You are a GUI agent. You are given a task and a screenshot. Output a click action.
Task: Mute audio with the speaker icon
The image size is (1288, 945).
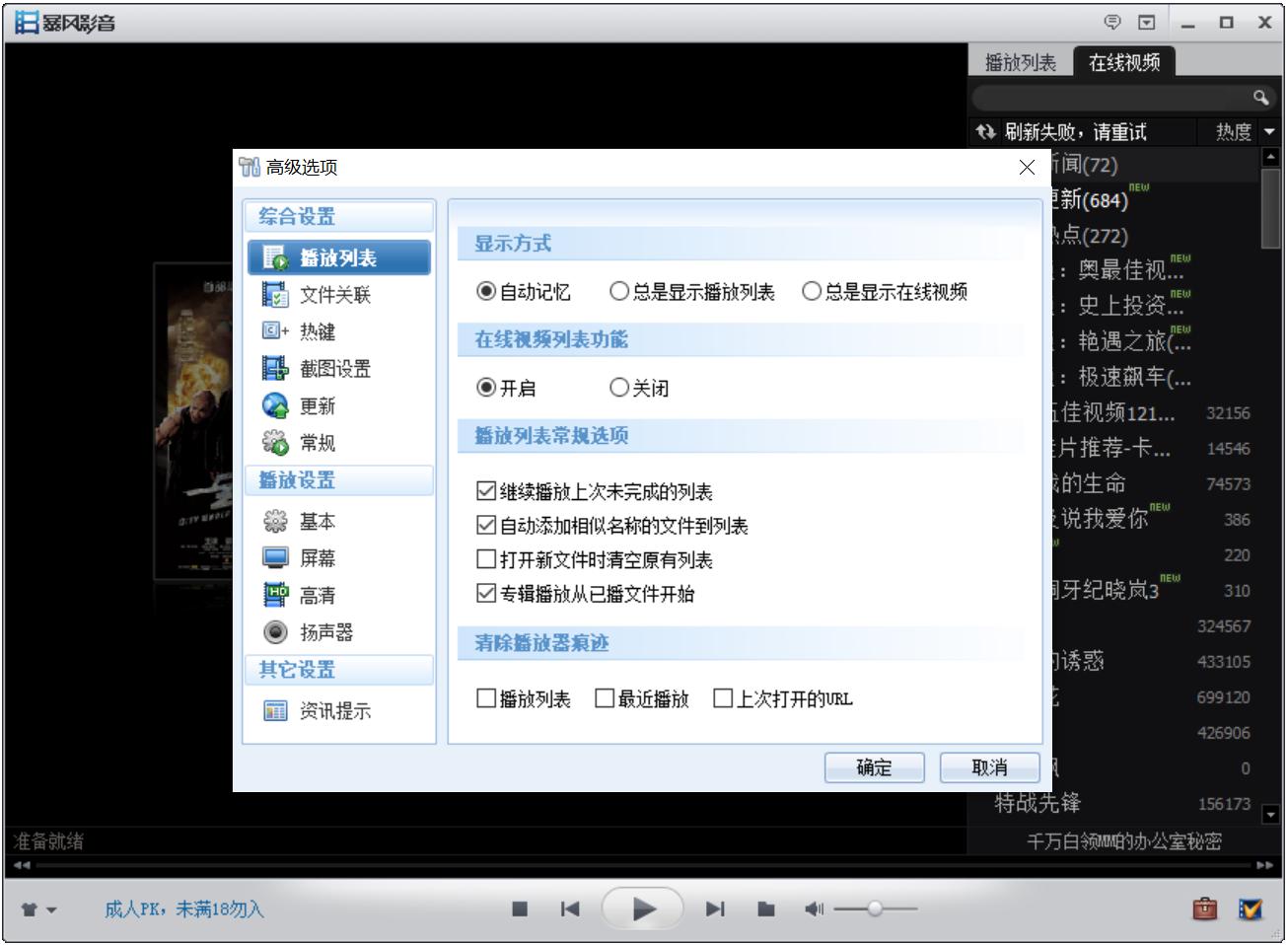[814, 909]
